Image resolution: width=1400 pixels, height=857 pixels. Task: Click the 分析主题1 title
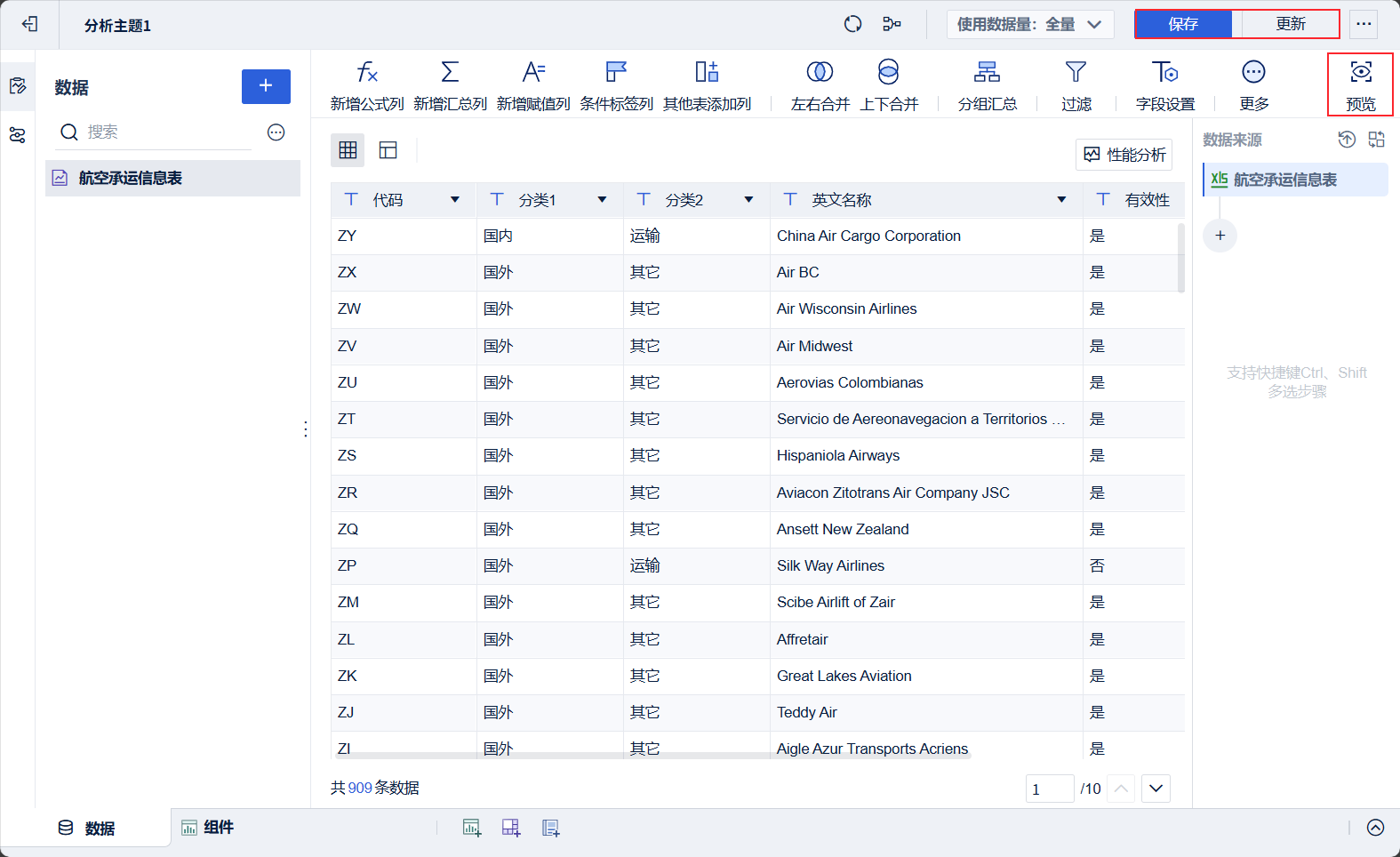pyautogui.click(x=118, y=26)
